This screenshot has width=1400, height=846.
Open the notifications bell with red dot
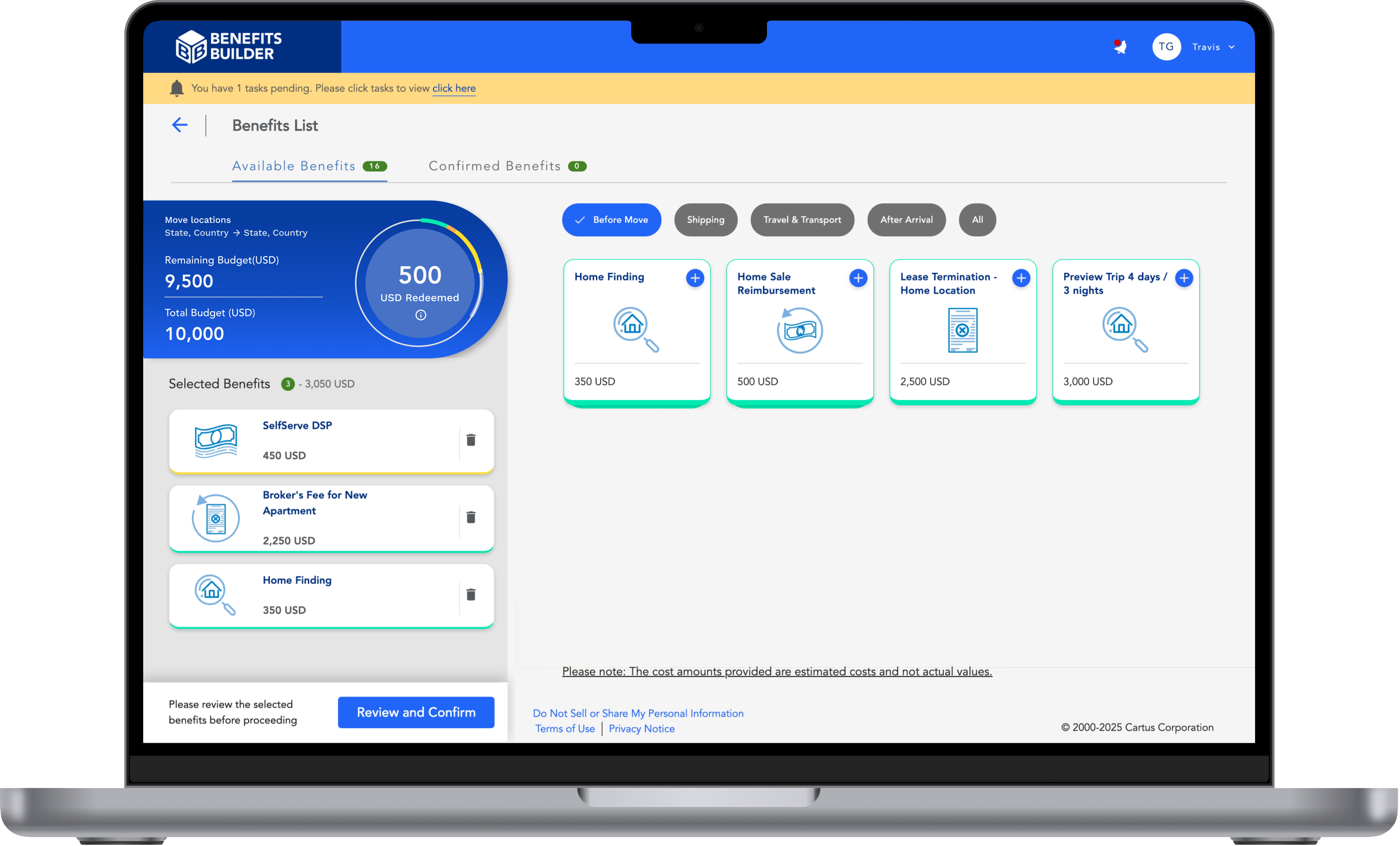(x=1120, y=47)
